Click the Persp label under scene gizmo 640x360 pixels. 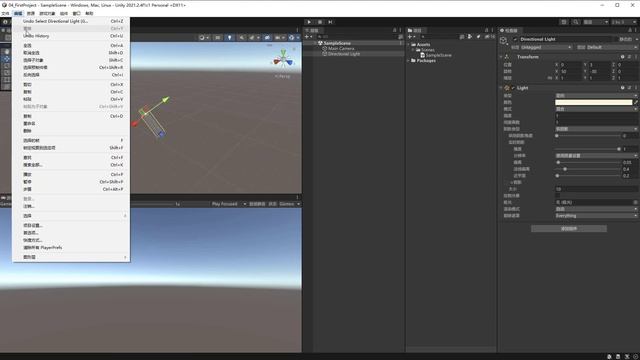point(282,76)
